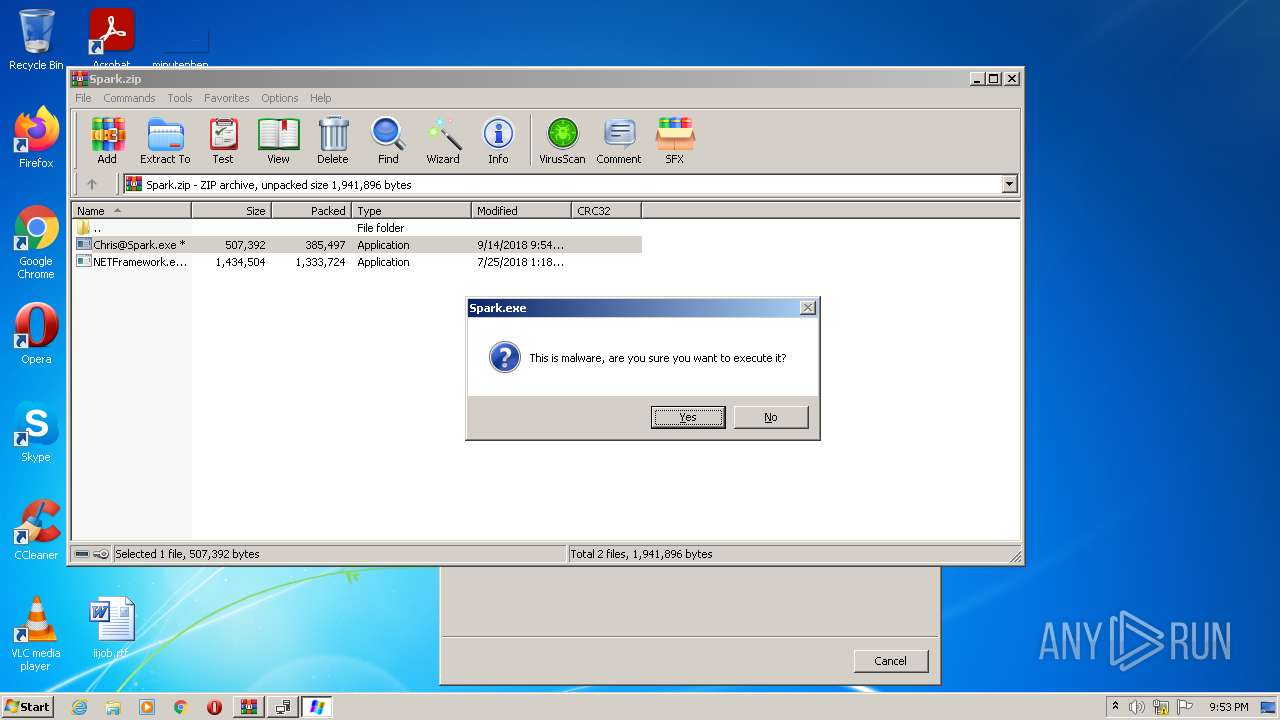Sort by the Size column header
The image size is (1280, 720).
tap(232, 210)
